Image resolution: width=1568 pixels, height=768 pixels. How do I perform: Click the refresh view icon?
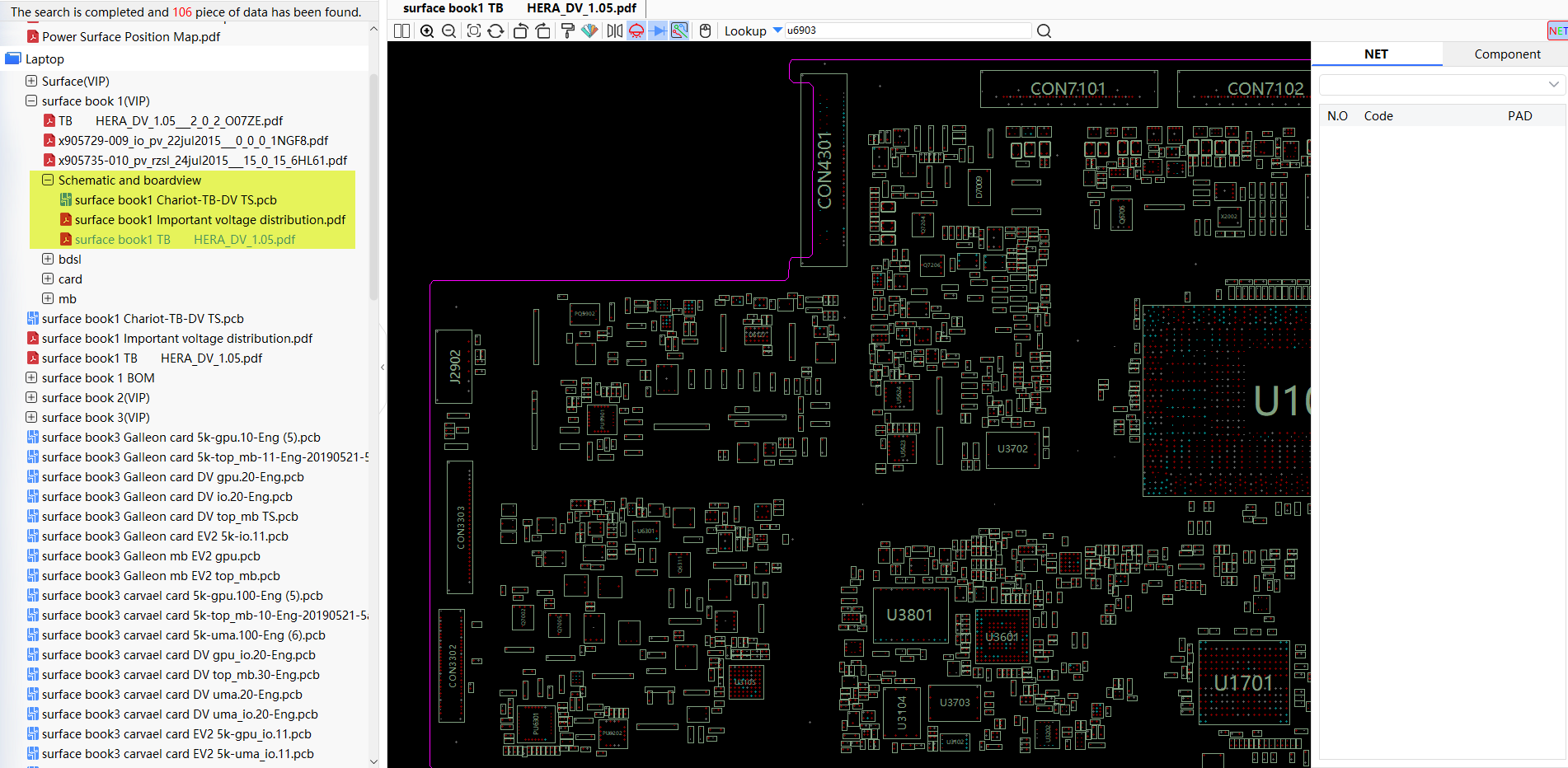point(495,31)
